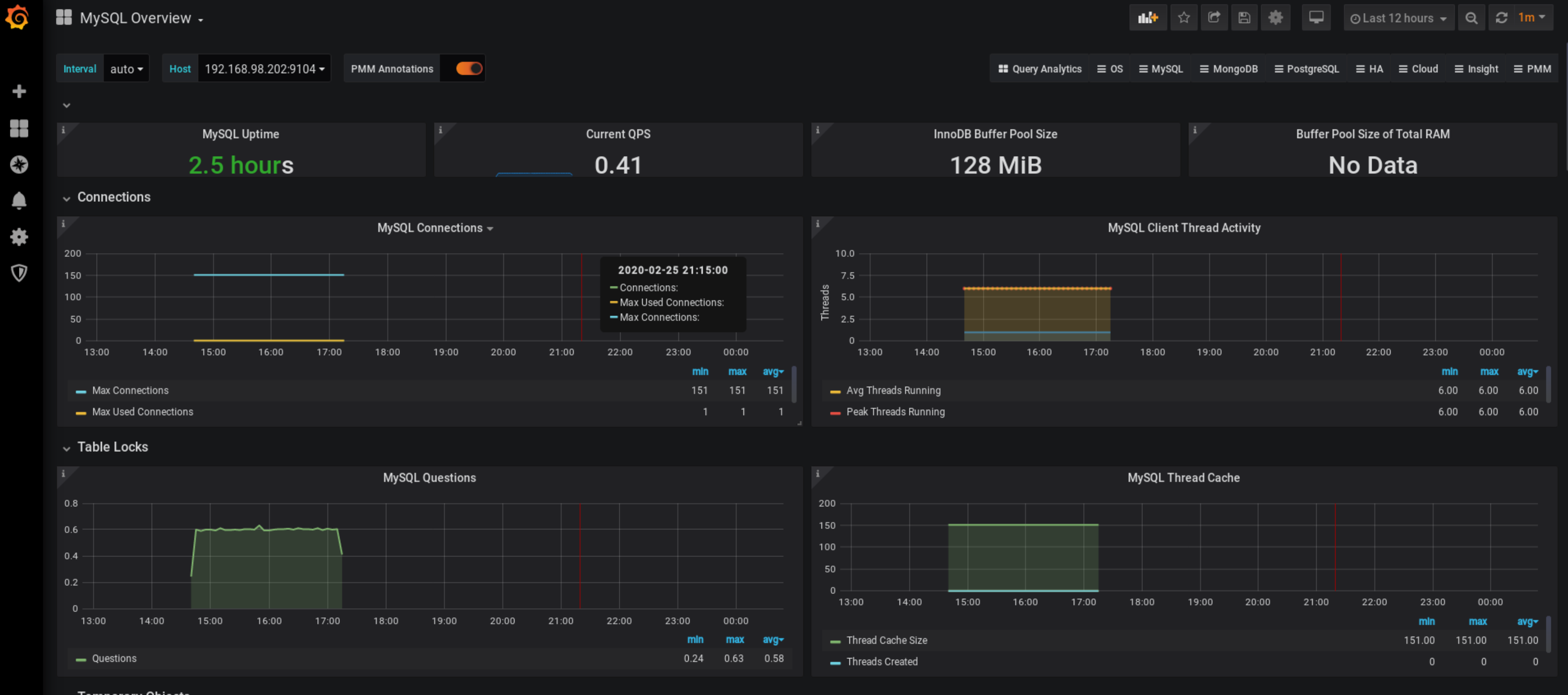Star this MySQL Overview dashboard

pyautogui.click(x=1183, y=18)
